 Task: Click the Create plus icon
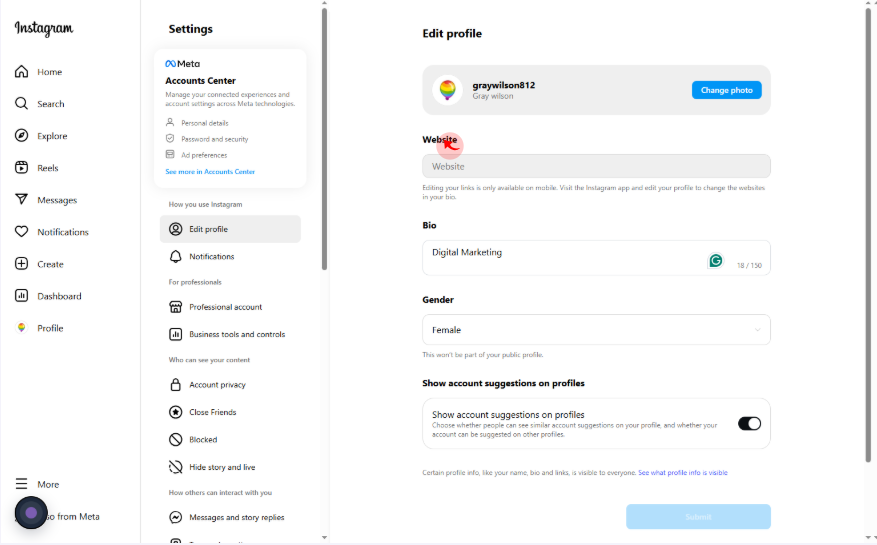[x=21, y=264]
